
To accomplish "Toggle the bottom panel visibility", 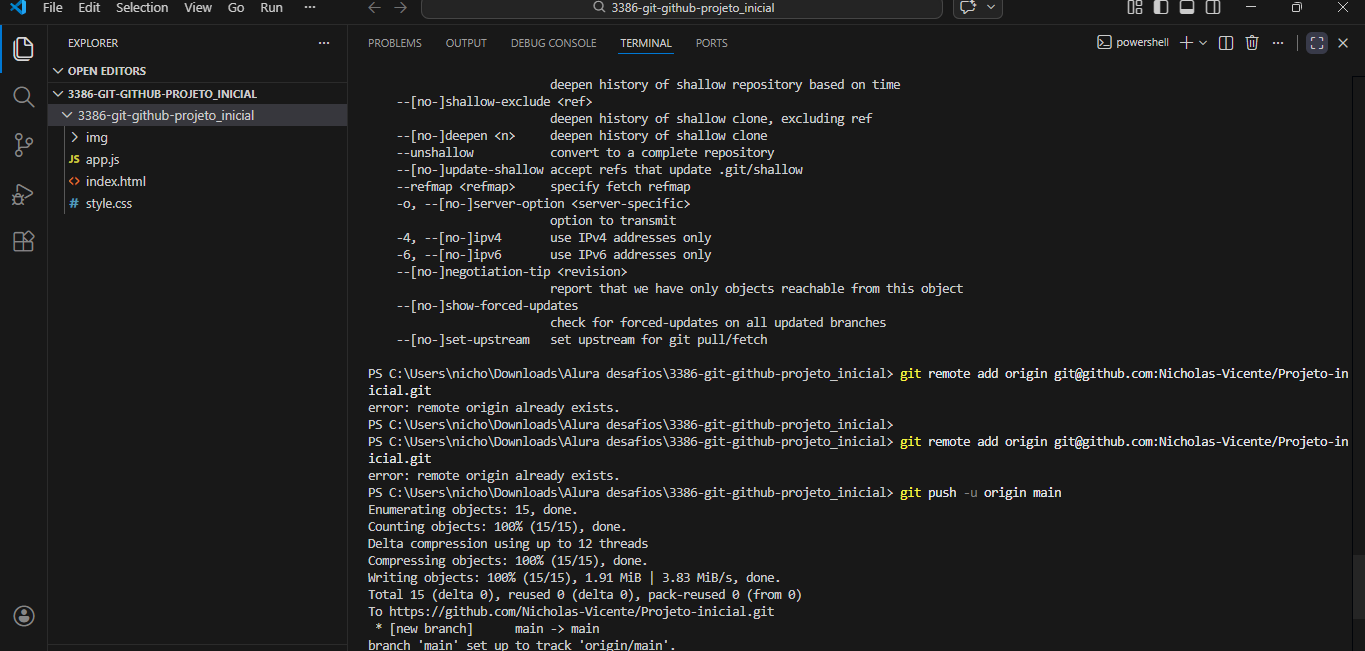I will (1187, 8).
